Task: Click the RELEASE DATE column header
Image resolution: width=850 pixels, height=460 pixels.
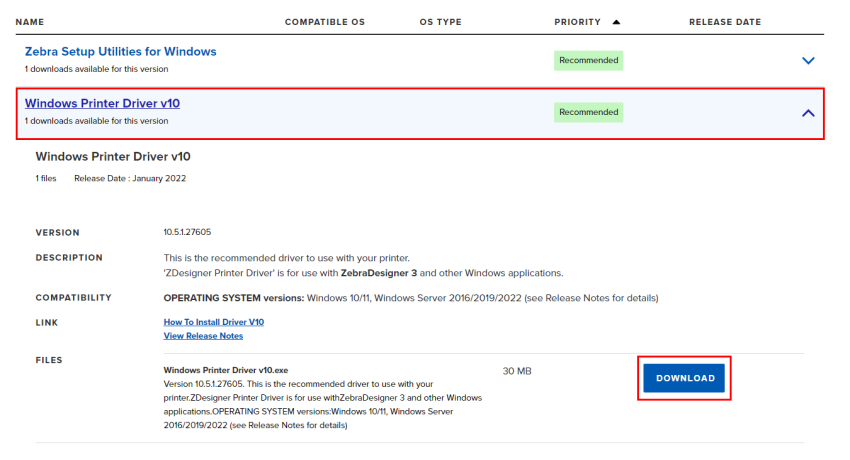Action: [725, 22]
